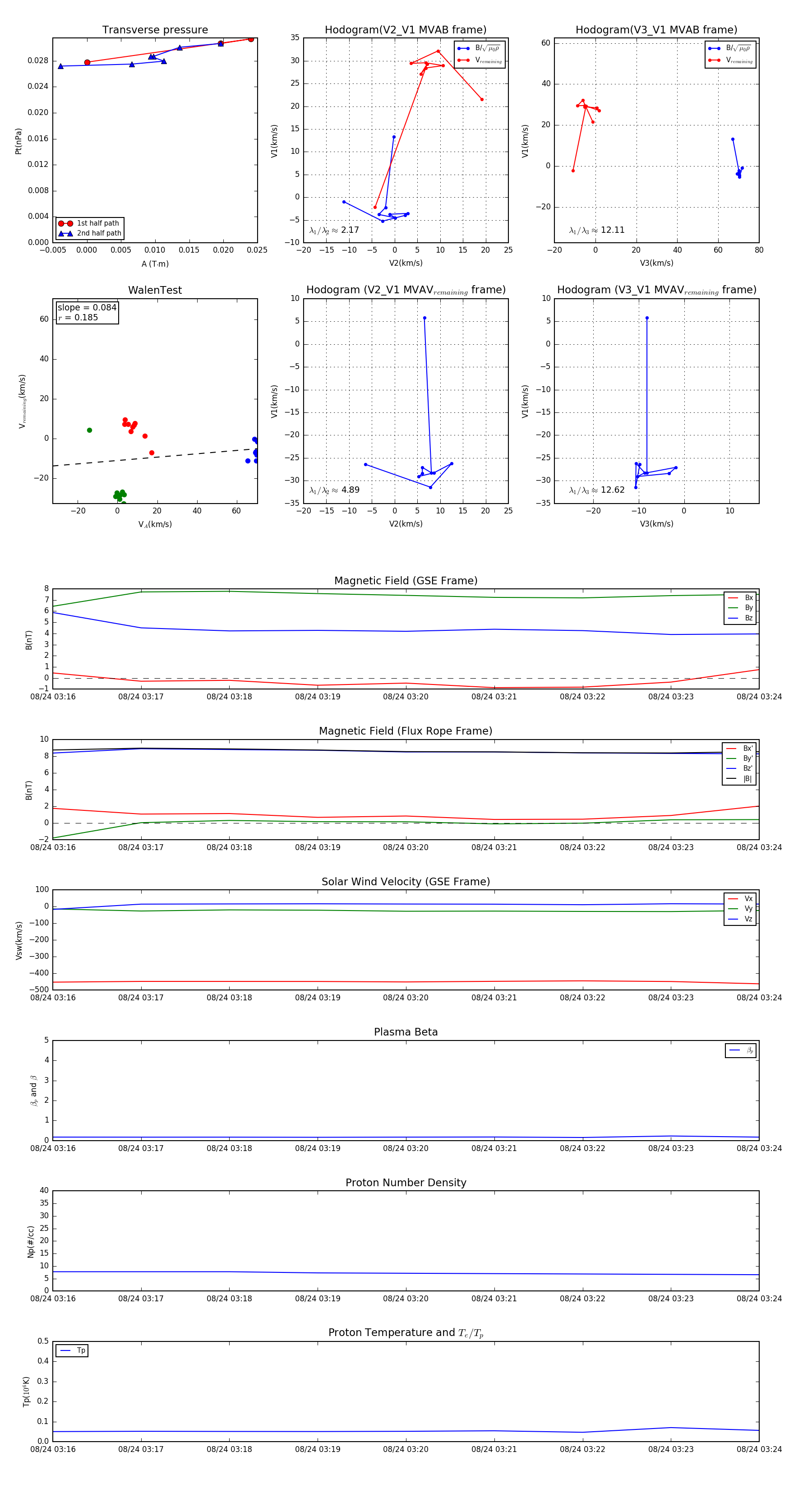
Task: Click the "Plasma Beta" title
Action: click(406, 1032)
